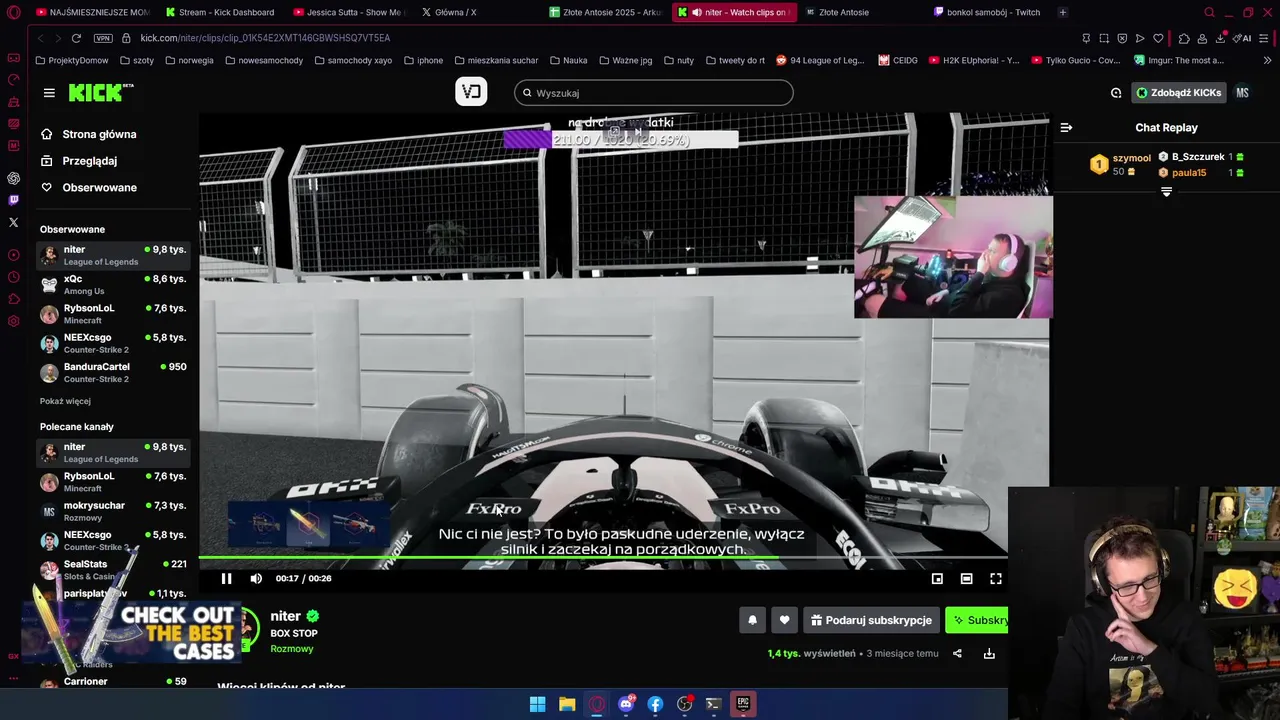1280x720 pixels.
Task: Download the clip
Action: [x=989, y=653]
